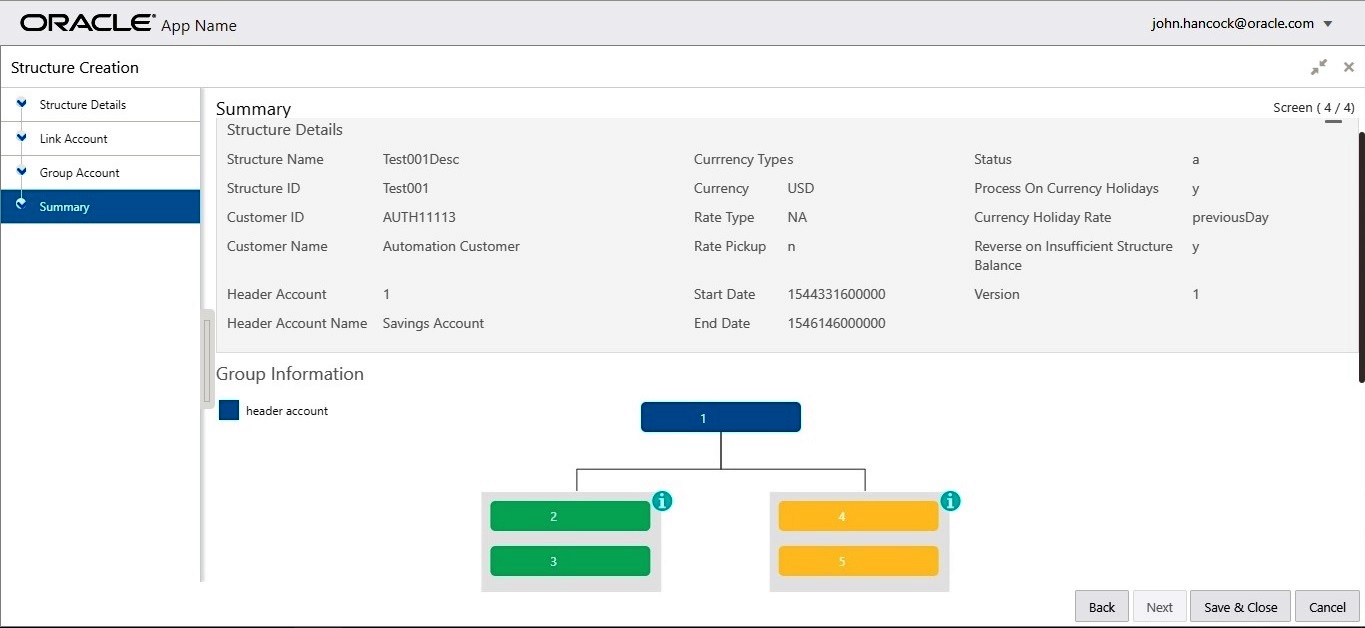The height and width of the screenshot is (628, 1365).
Task: Click the 'Reverse on Insufficient Structure Balance' label
Action: (x=1074, y=256)
